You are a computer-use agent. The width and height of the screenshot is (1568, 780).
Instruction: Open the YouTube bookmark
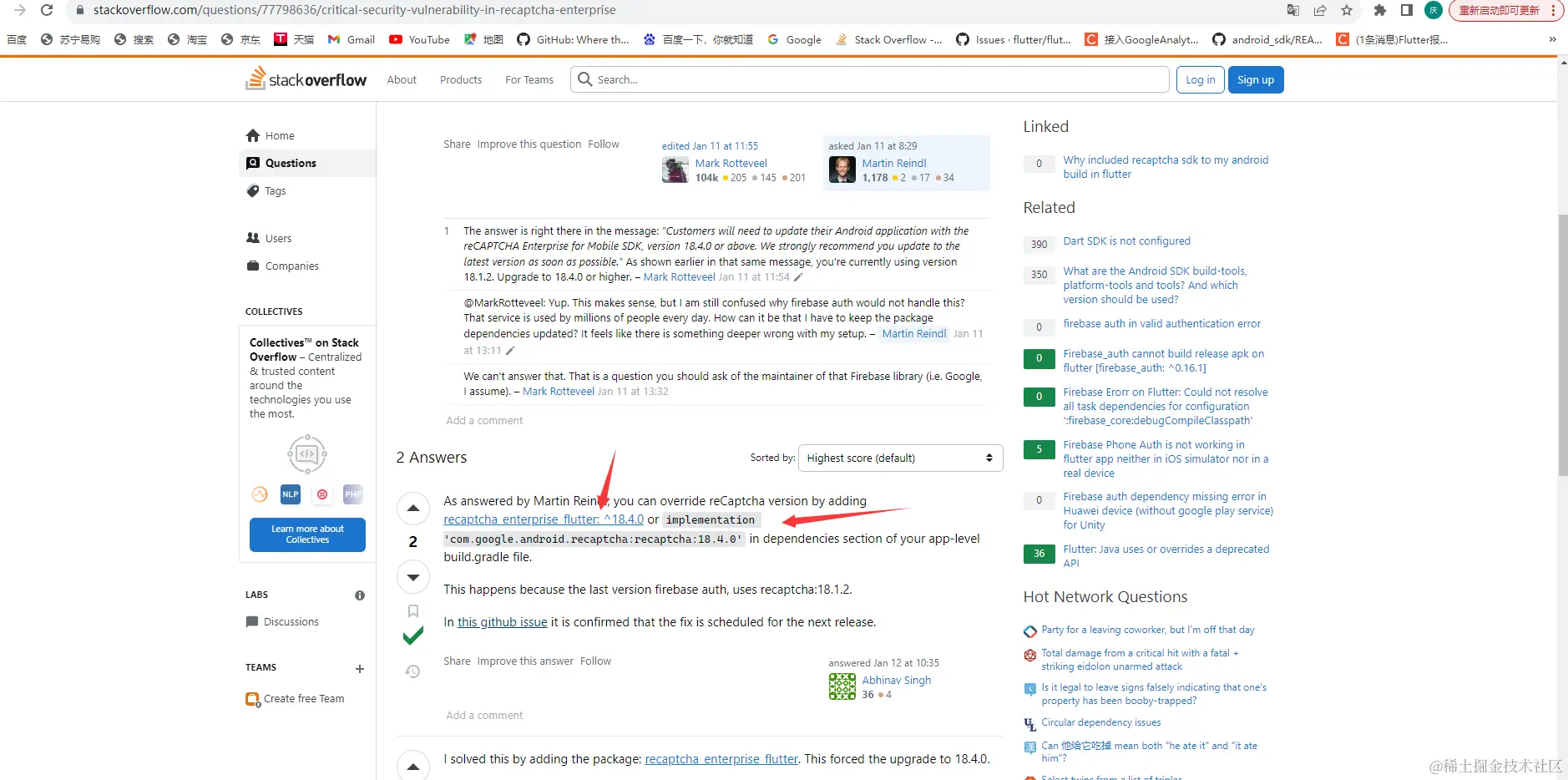420,39
